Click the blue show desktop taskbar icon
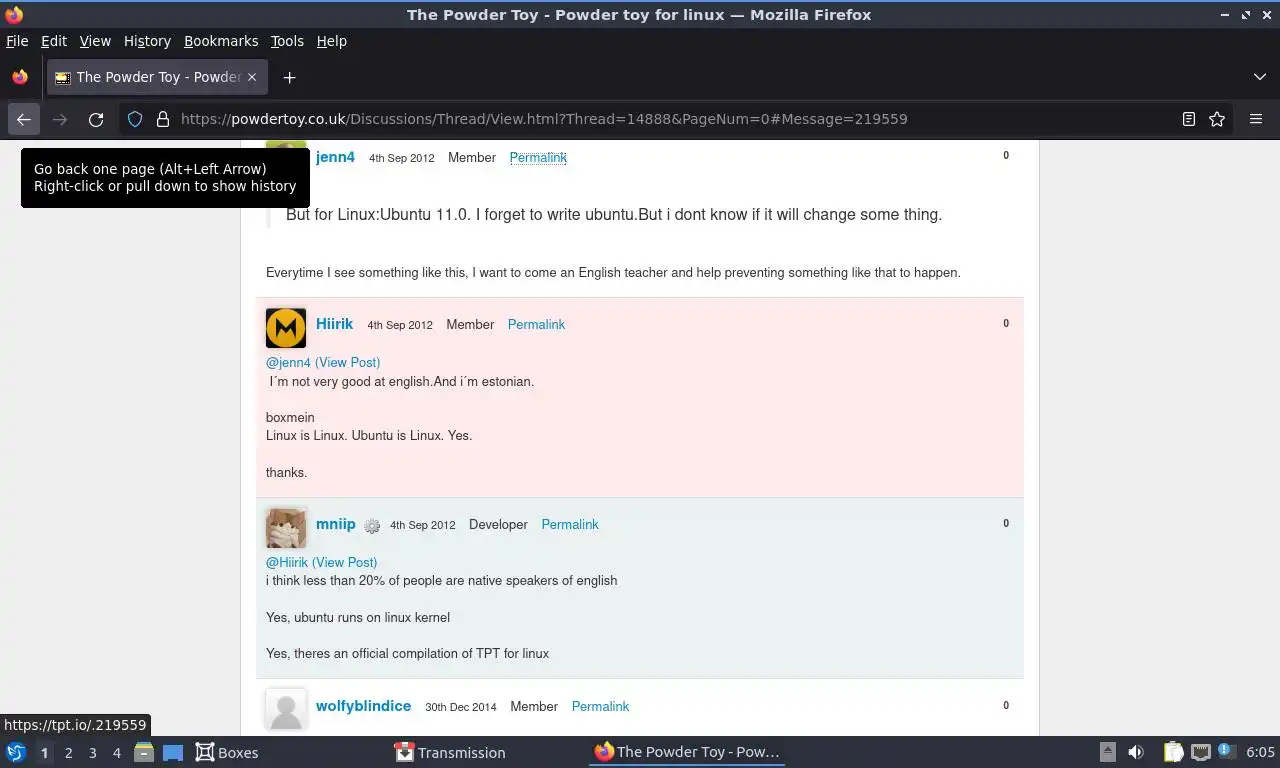Image resolution: width=1280 pixels, height=768 pixels. (173, 752)
